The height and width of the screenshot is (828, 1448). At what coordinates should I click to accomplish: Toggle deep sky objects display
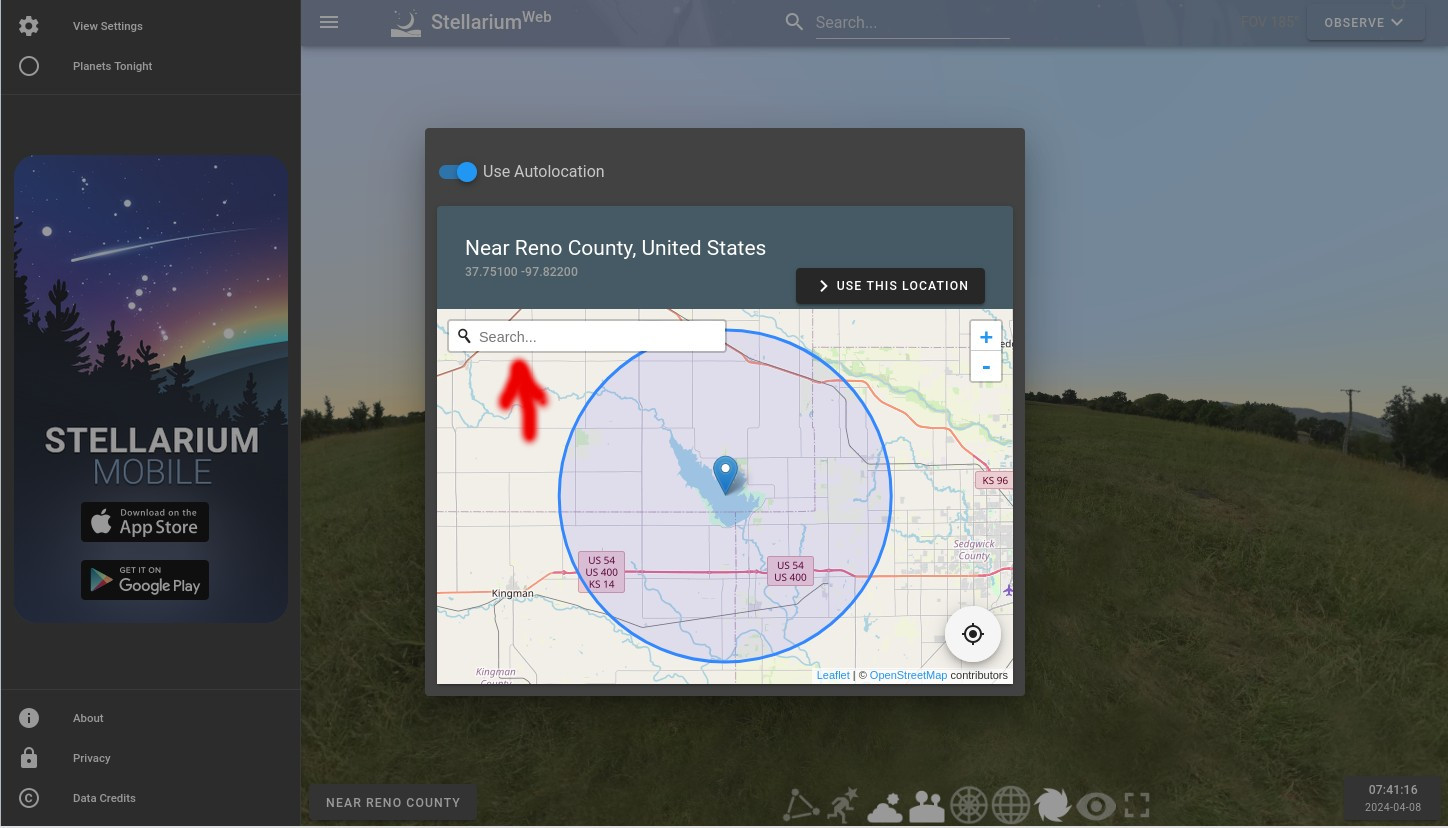tap(1053, 805)
